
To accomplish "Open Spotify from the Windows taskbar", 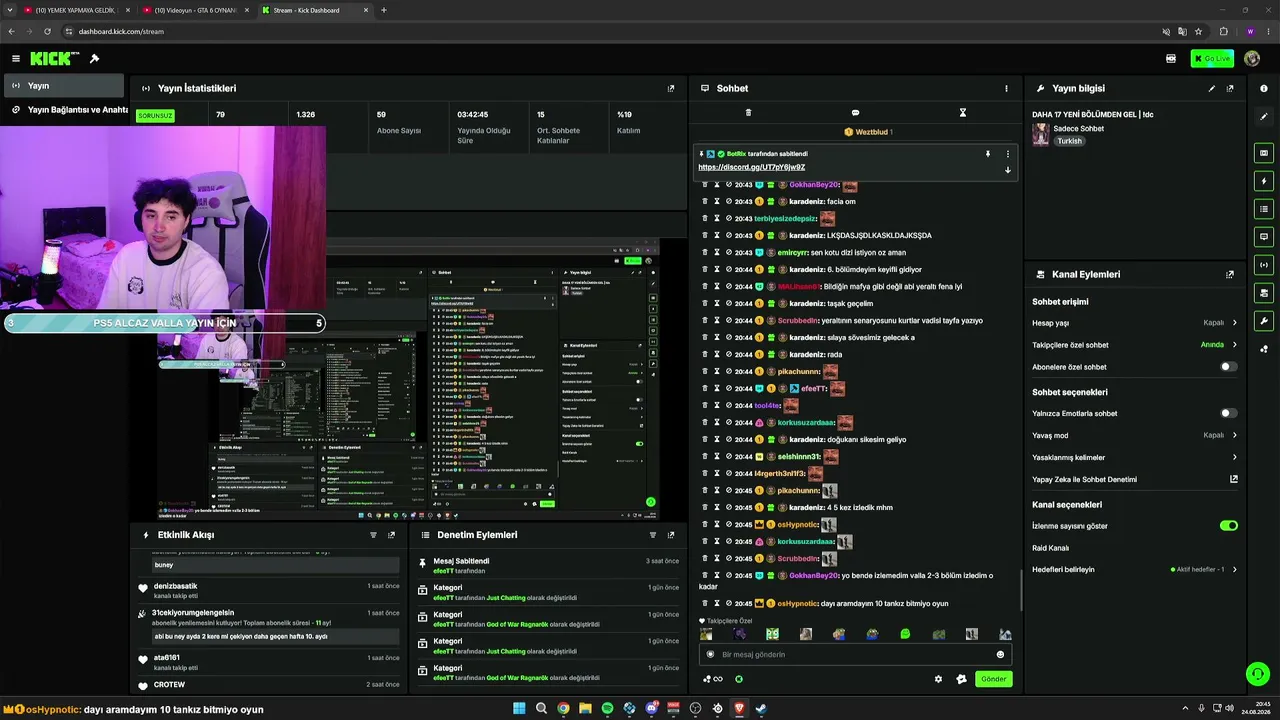I will [x=607, y=709].
